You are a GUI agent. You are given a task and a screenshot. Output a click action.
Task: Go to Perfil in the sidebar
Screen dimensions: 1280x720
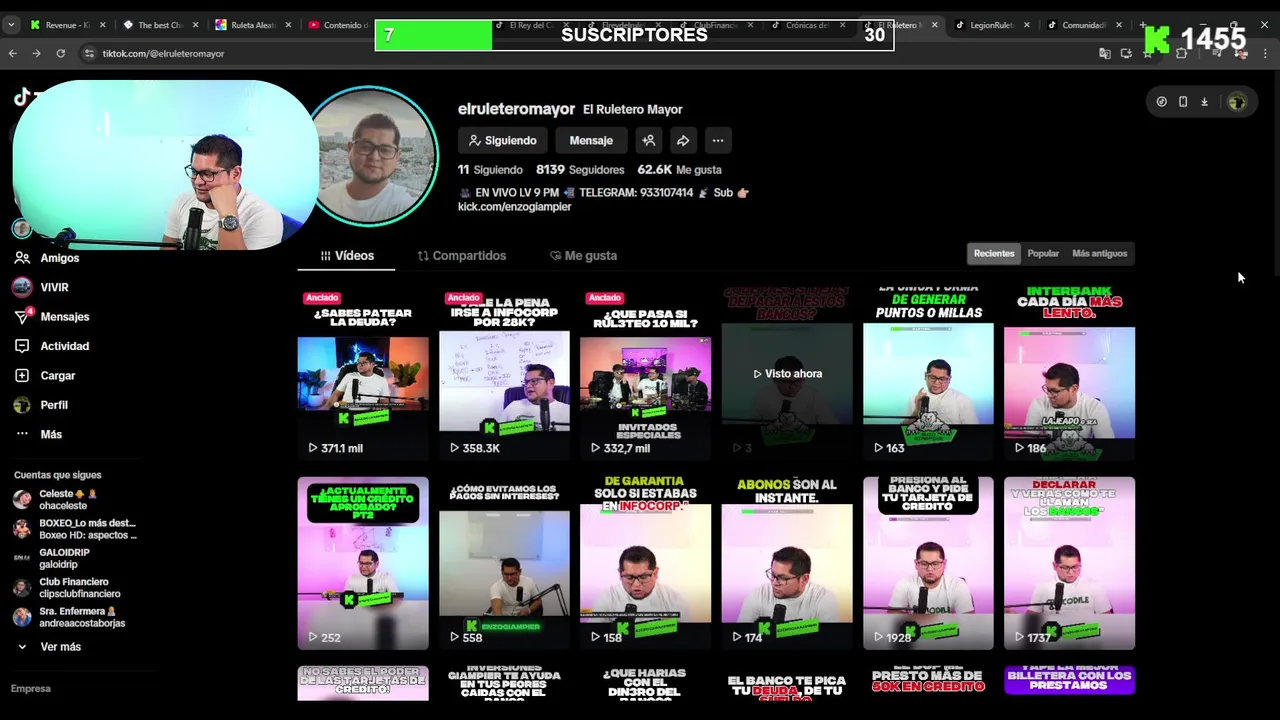coord(41,405)
